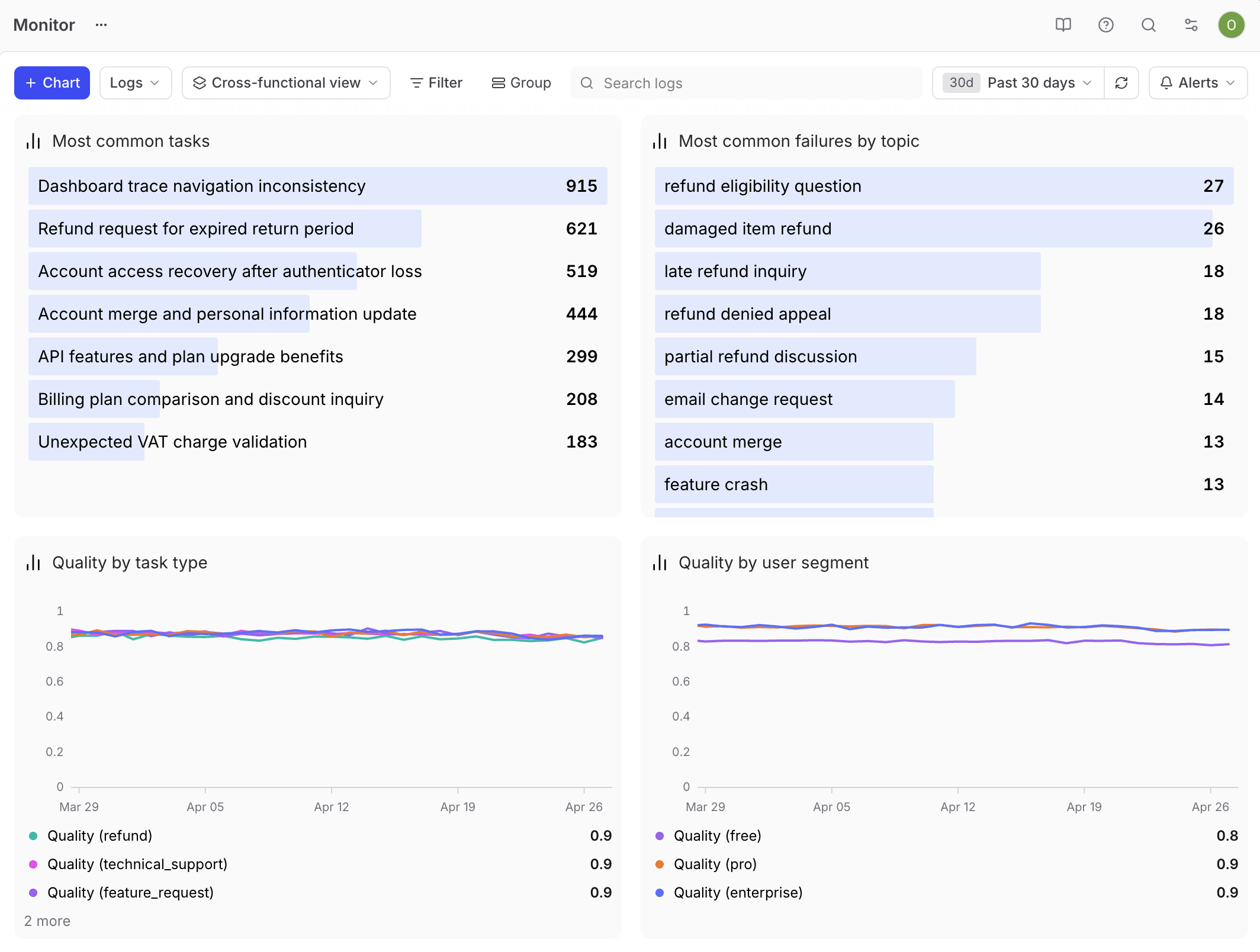Image resolution: width=1260 pixels, height=952 pixels.
Task: Click the Group button
Action: tap(521, 83)
